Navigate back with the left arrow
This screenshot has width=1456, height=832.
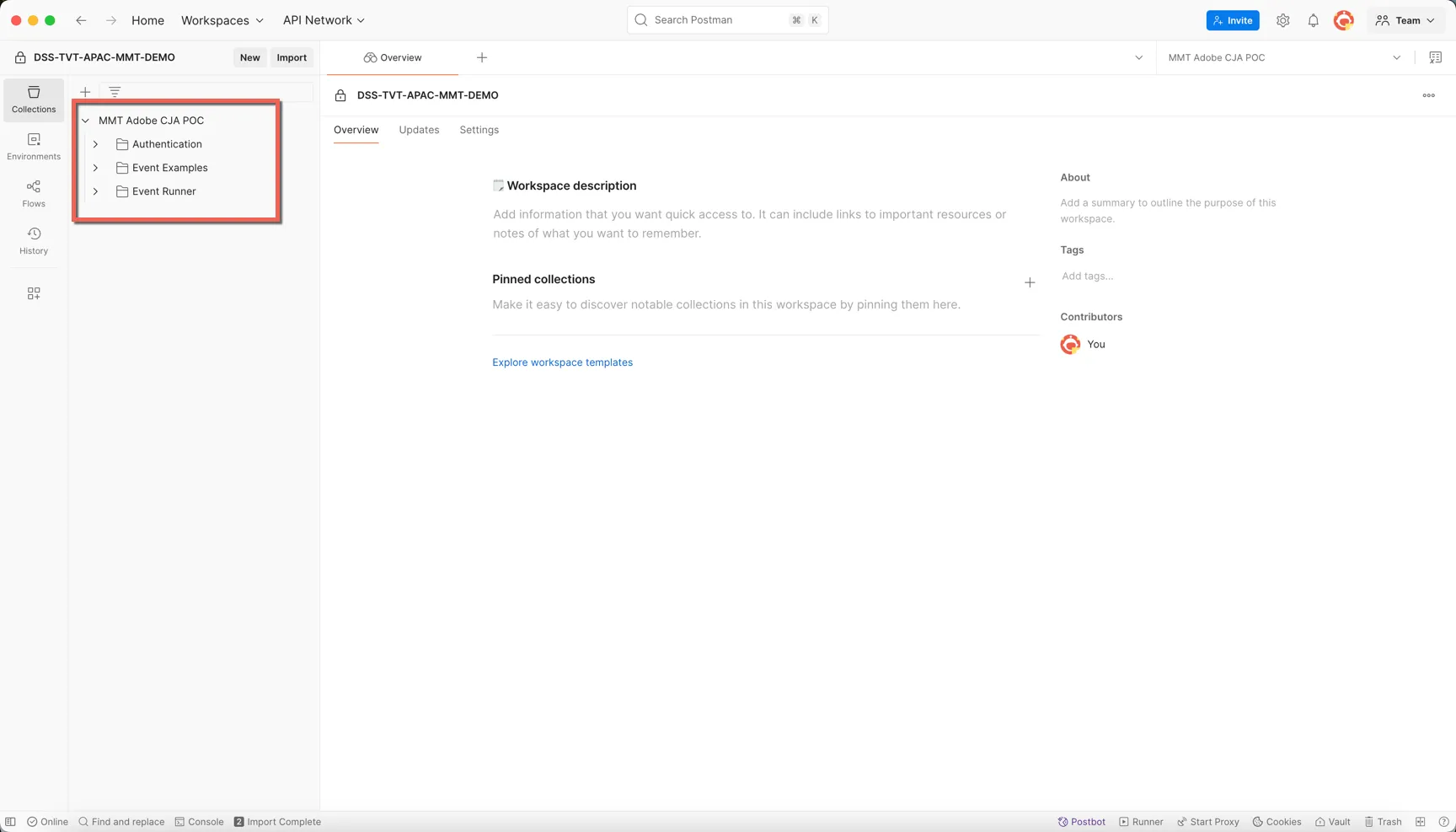point(81,20)
